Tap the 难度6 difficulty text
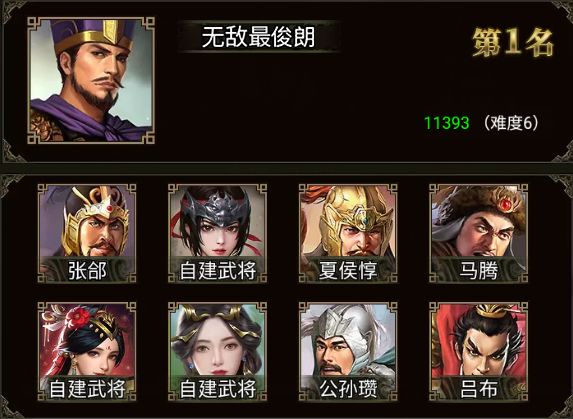The width and height of the screenshot is (573, 419). 511,123
